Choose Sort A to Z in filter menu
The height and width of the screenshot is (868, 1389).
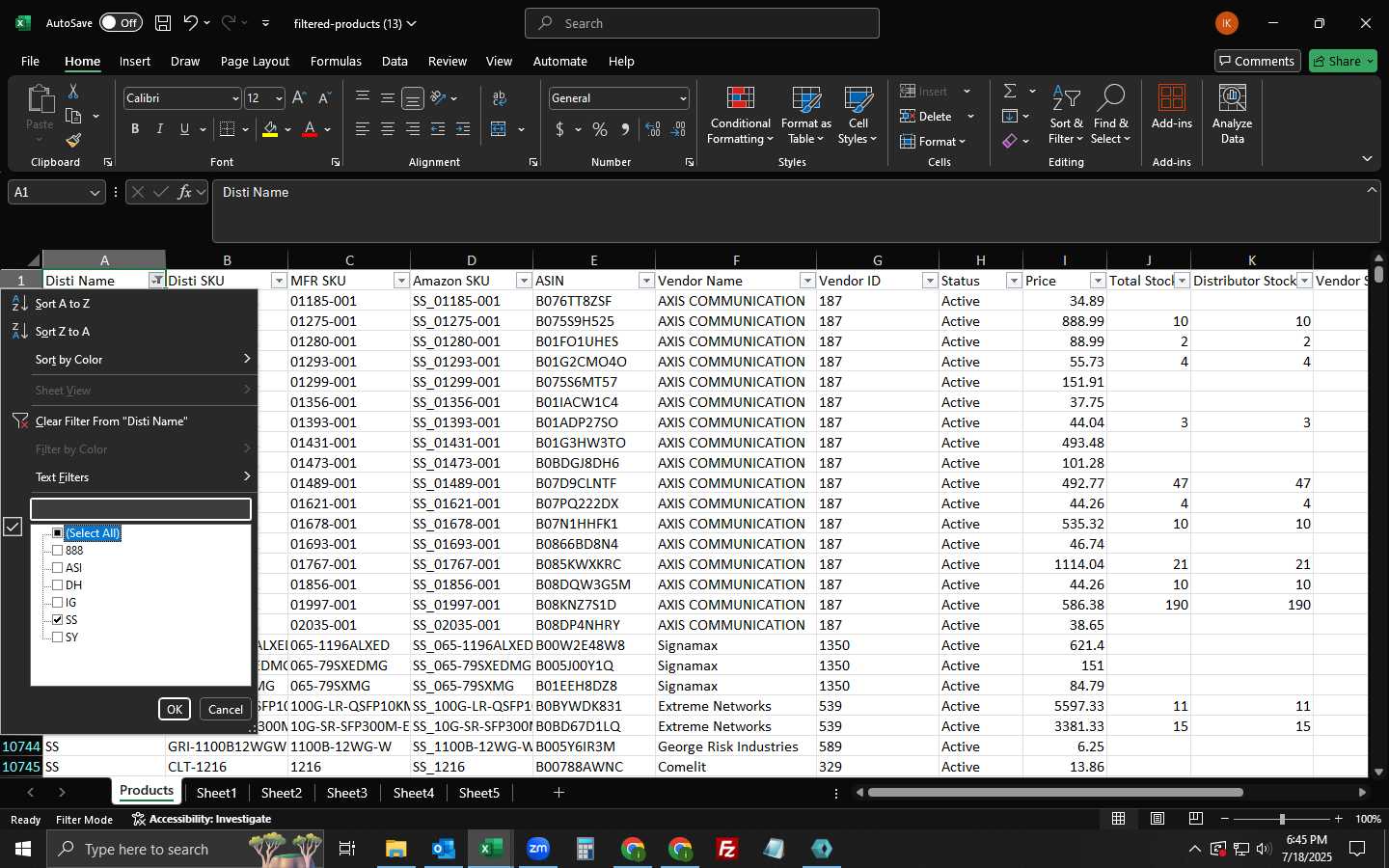pyautogui.click(x=129, y=304)
